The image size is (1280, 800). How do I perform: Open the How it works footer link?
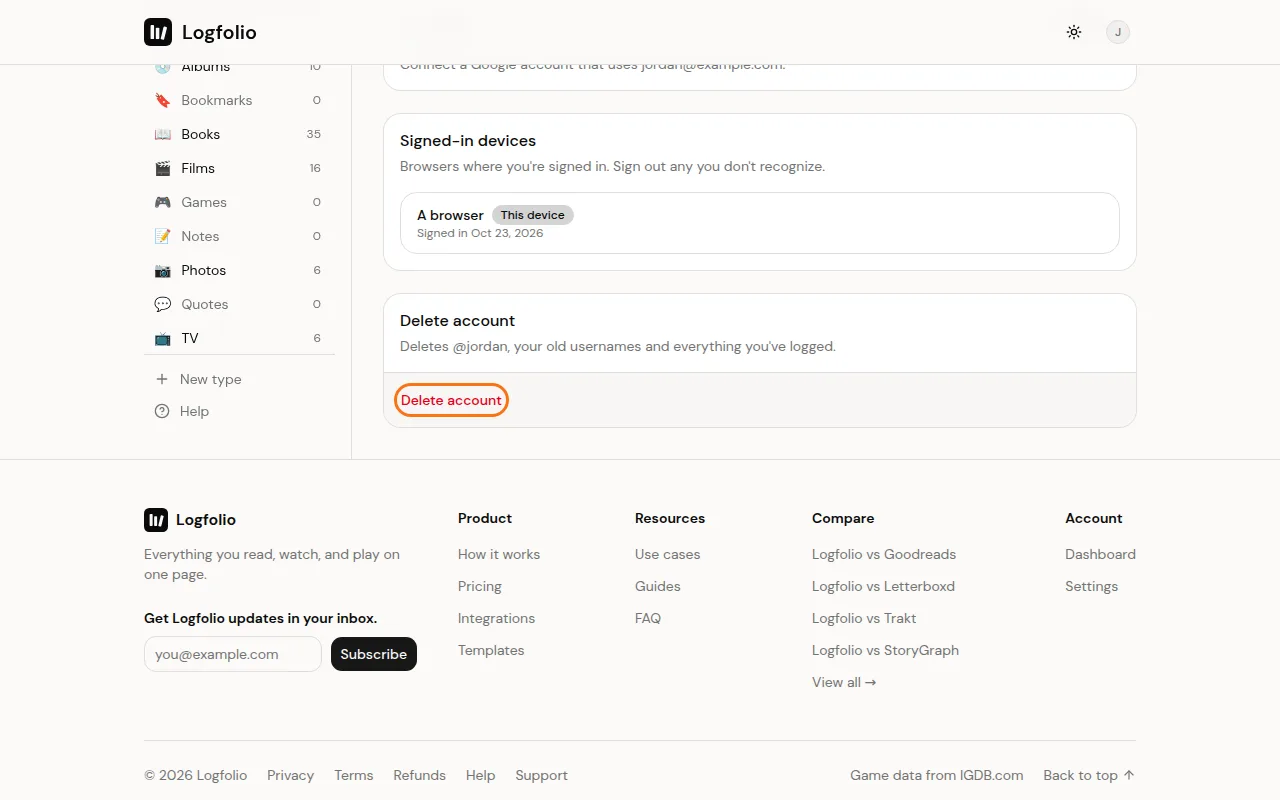tap(499, 554)
